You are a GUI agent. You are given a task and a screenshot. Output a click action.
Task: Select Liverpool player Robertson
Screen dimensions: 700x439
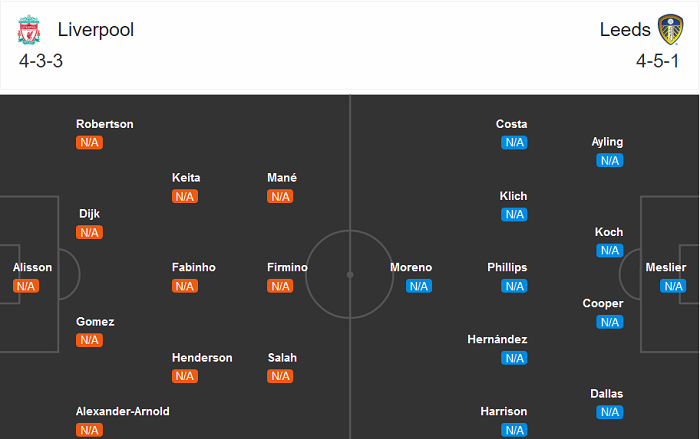(x=105, y=124)
